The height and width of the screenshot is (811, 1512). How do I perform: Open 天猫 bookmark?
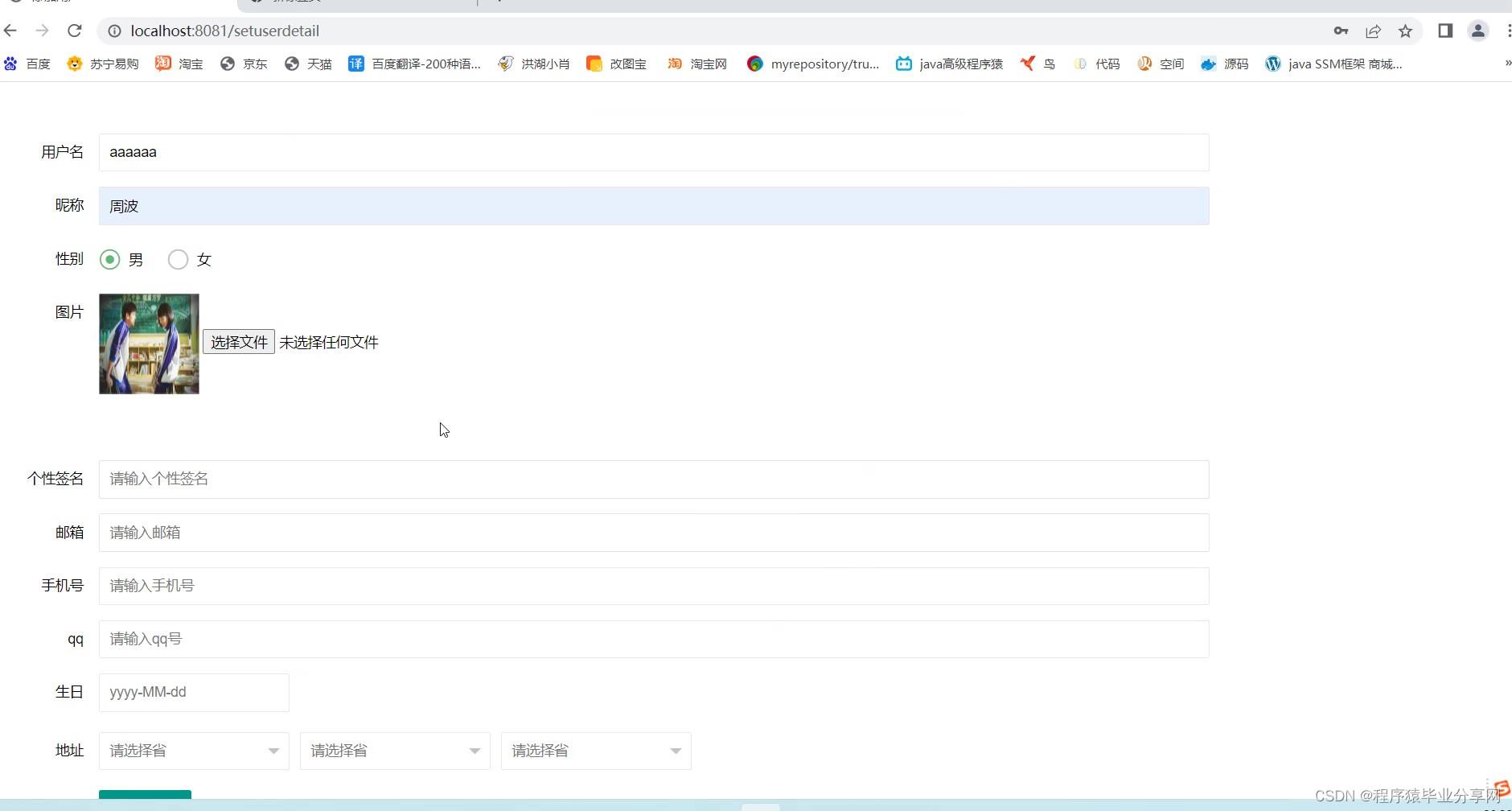[308, 64]
